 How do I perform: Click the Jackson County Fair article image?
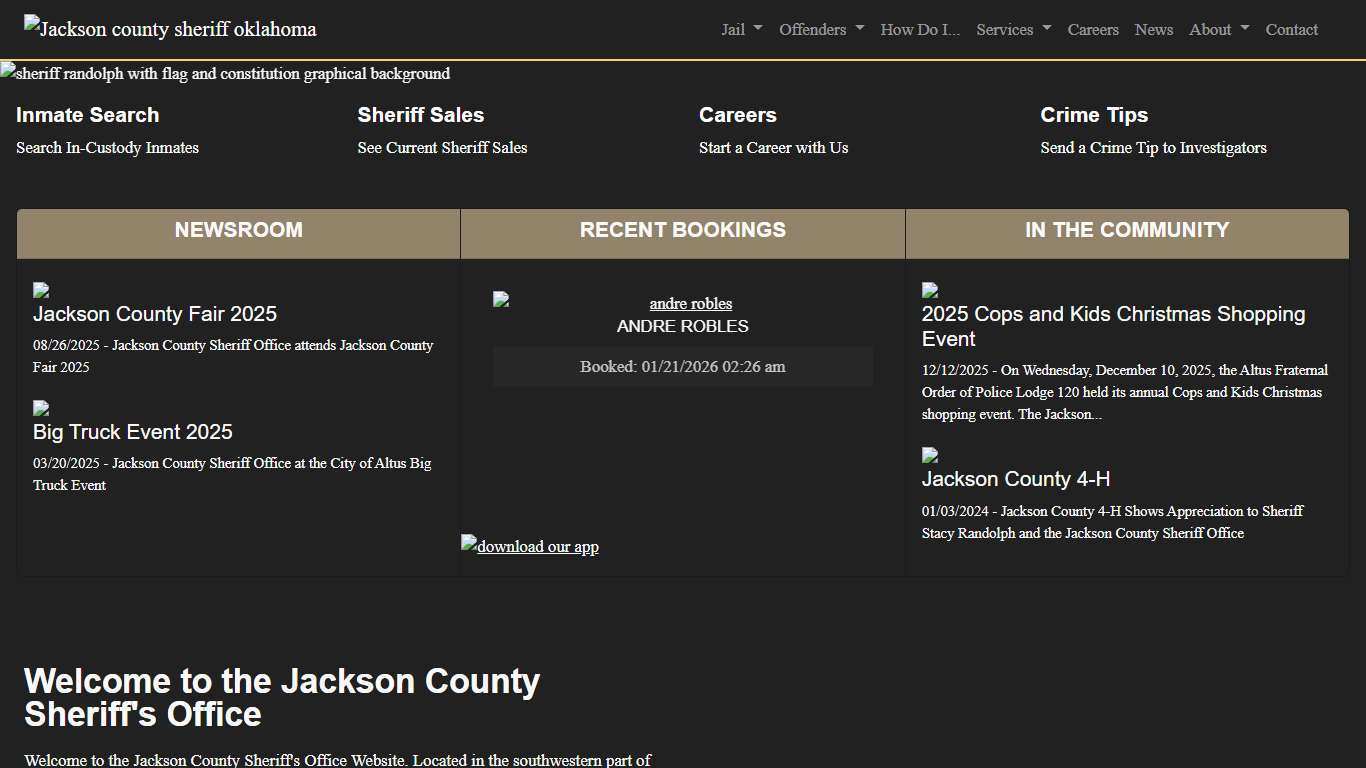pos(41,289)
